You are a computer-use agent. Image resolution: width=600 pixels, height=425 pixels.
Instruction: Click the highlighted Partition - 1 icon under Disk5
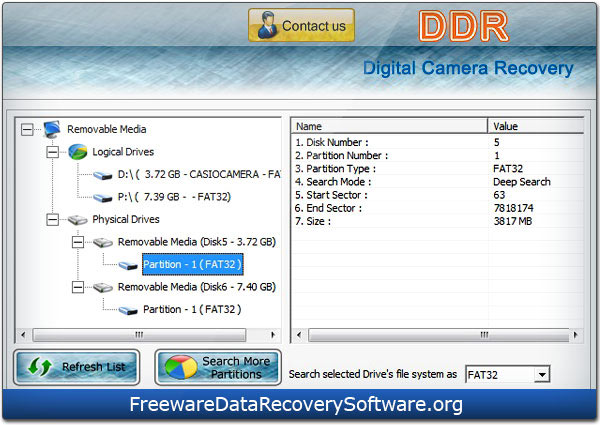[x=128, y=265]
